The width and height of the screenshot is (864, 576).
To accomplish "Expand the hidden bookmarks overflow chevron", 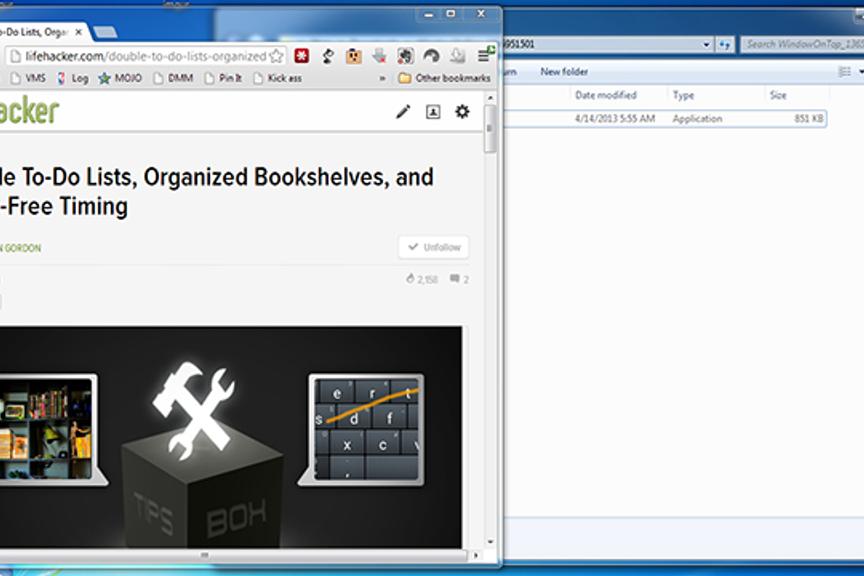I will coord(382,78).
